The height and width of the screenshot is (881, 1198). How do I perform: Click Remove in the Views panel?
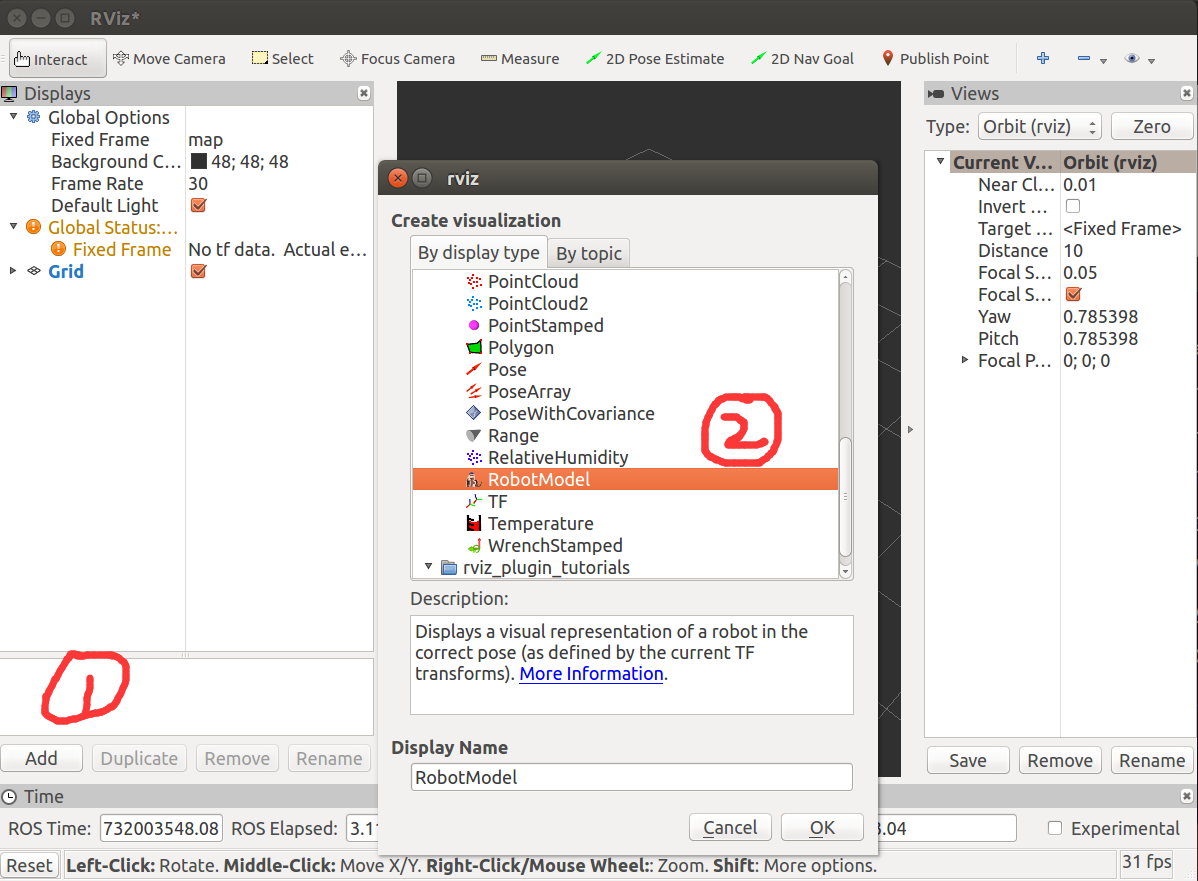coord(1060,760)
